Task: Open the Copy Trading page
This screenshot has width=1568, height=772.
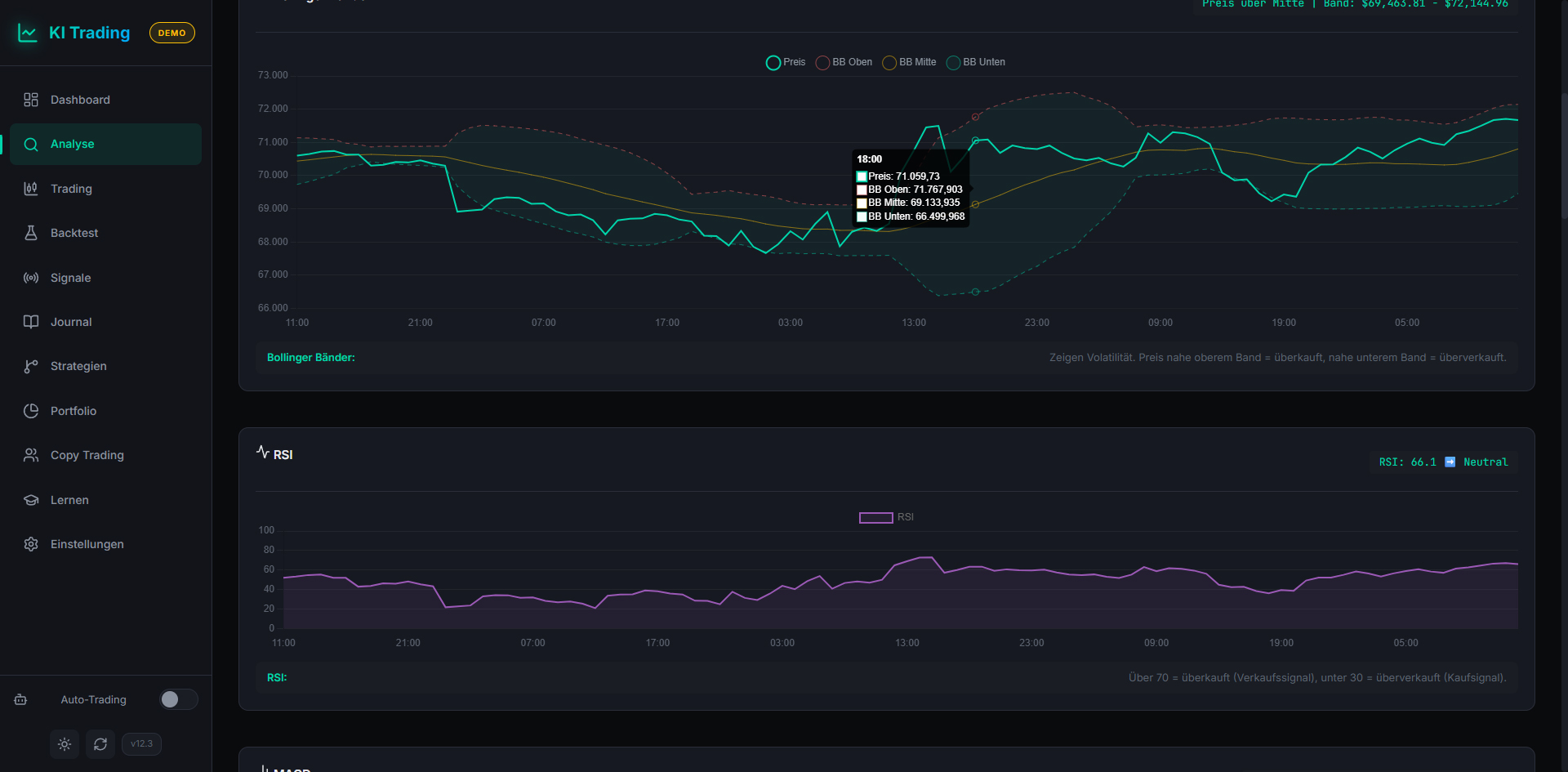Action: (x=87, y=455)
